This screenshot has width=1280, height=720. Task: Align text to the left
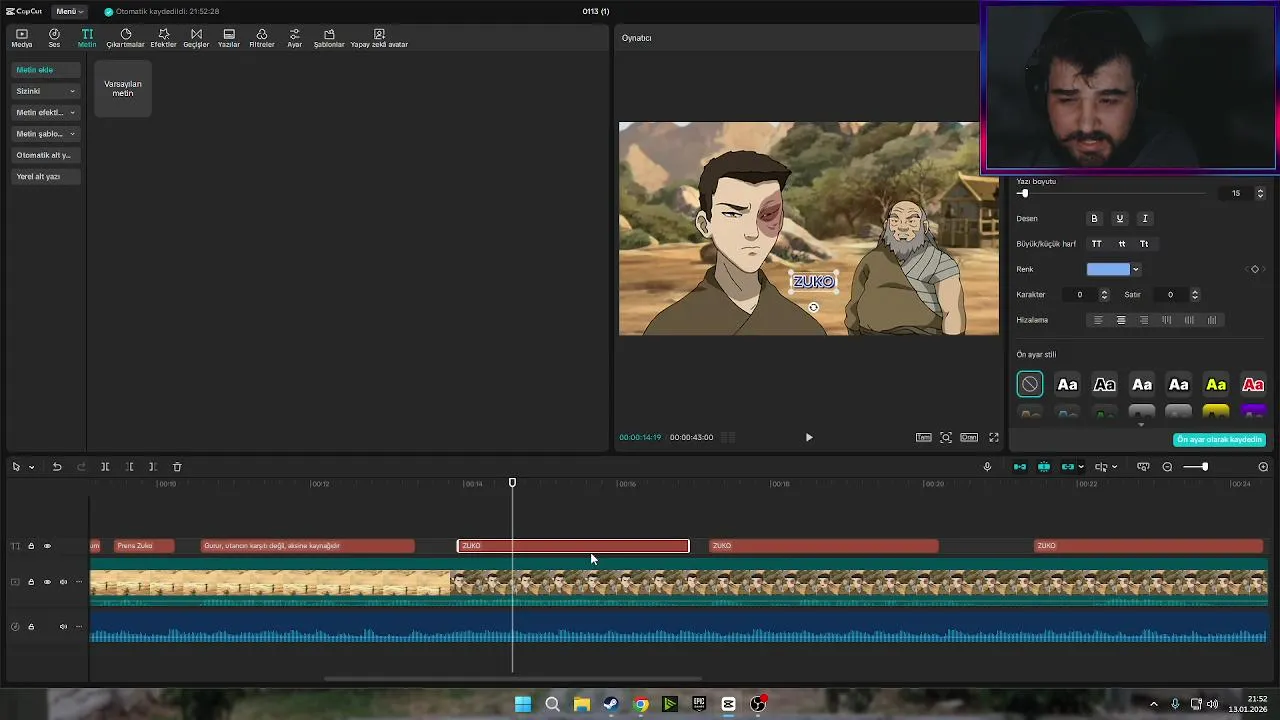[x=1098, y=320]
